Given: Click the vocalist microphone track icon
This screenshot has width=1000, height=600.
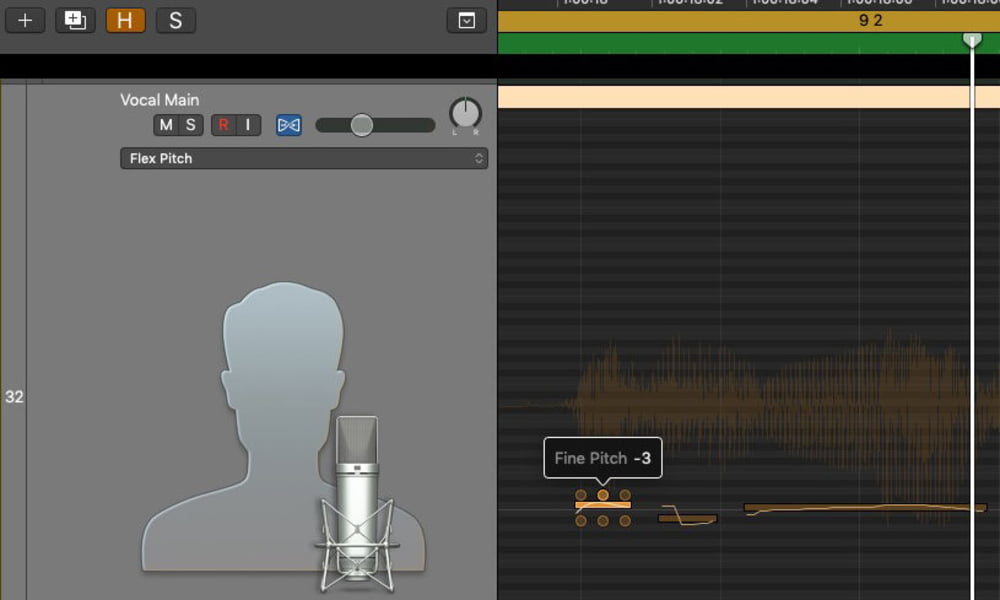Looking at the screenshot, I should click(x=285, y=430).
